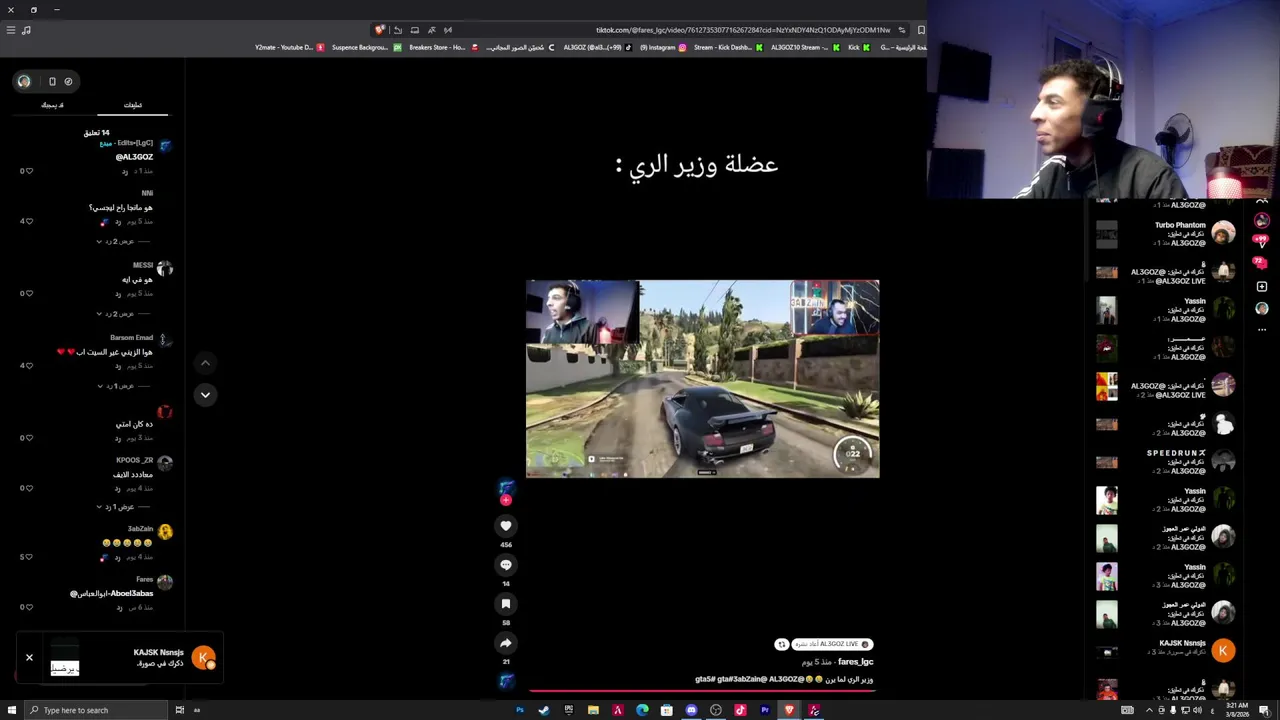
Task: Share the video using arrow icon
Action: pyautogui.click(x=506, y=643)
